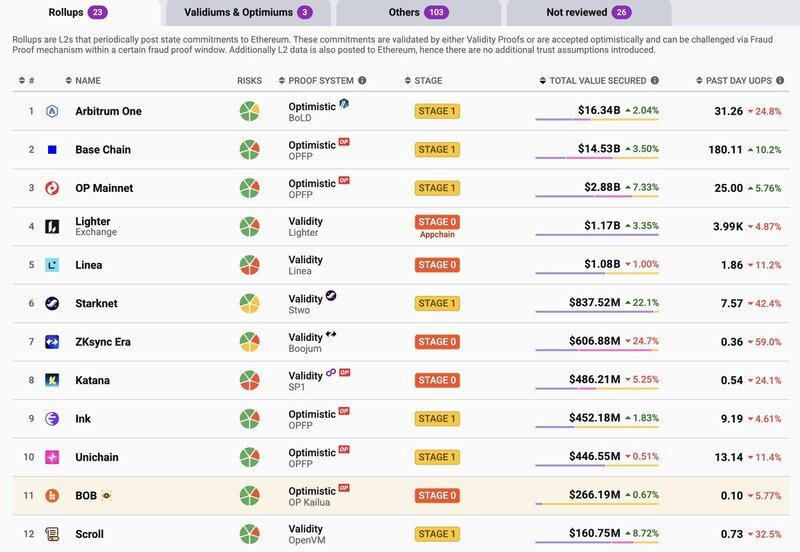Click the Lighter risk rosette icon
Screen dimensions: 800x552
pos(249,227)
